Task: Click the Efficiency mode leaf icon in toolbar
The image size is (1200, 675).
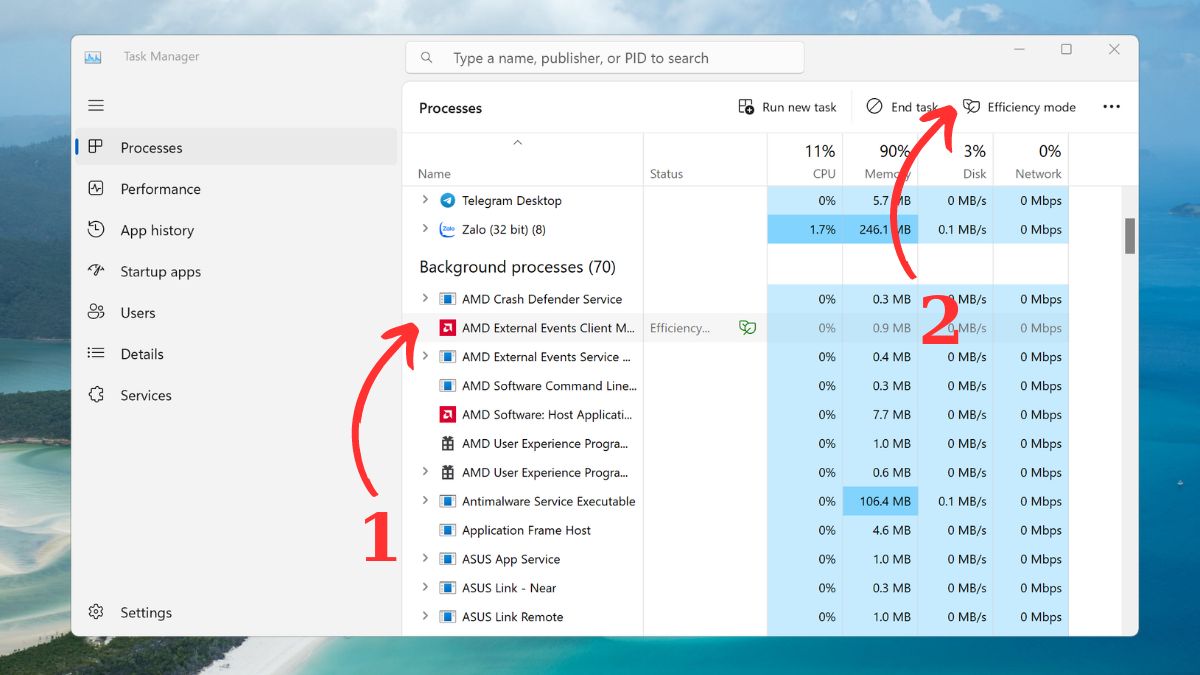Action: point(971,107)
